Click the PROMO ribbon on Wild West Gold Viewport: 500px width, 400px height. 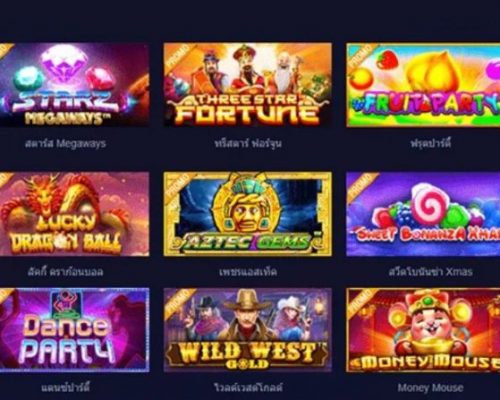pos(178,303)
